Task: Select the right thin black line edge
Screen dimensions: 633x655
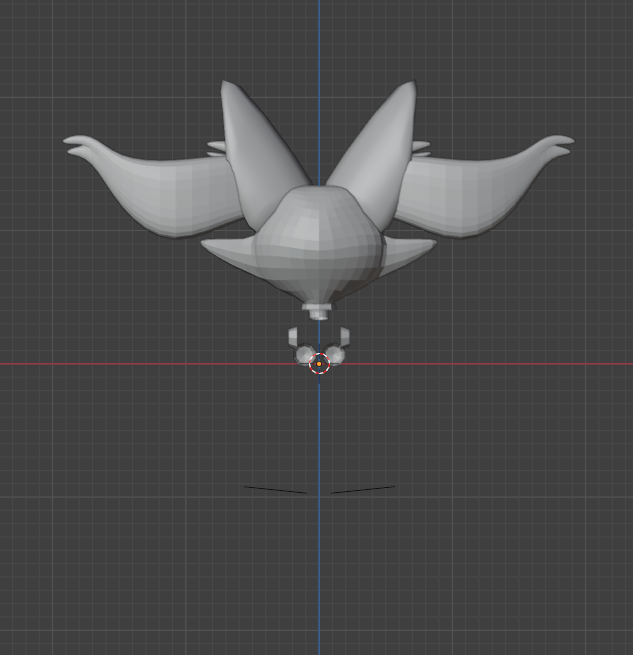Action: (x=363, y=490)
